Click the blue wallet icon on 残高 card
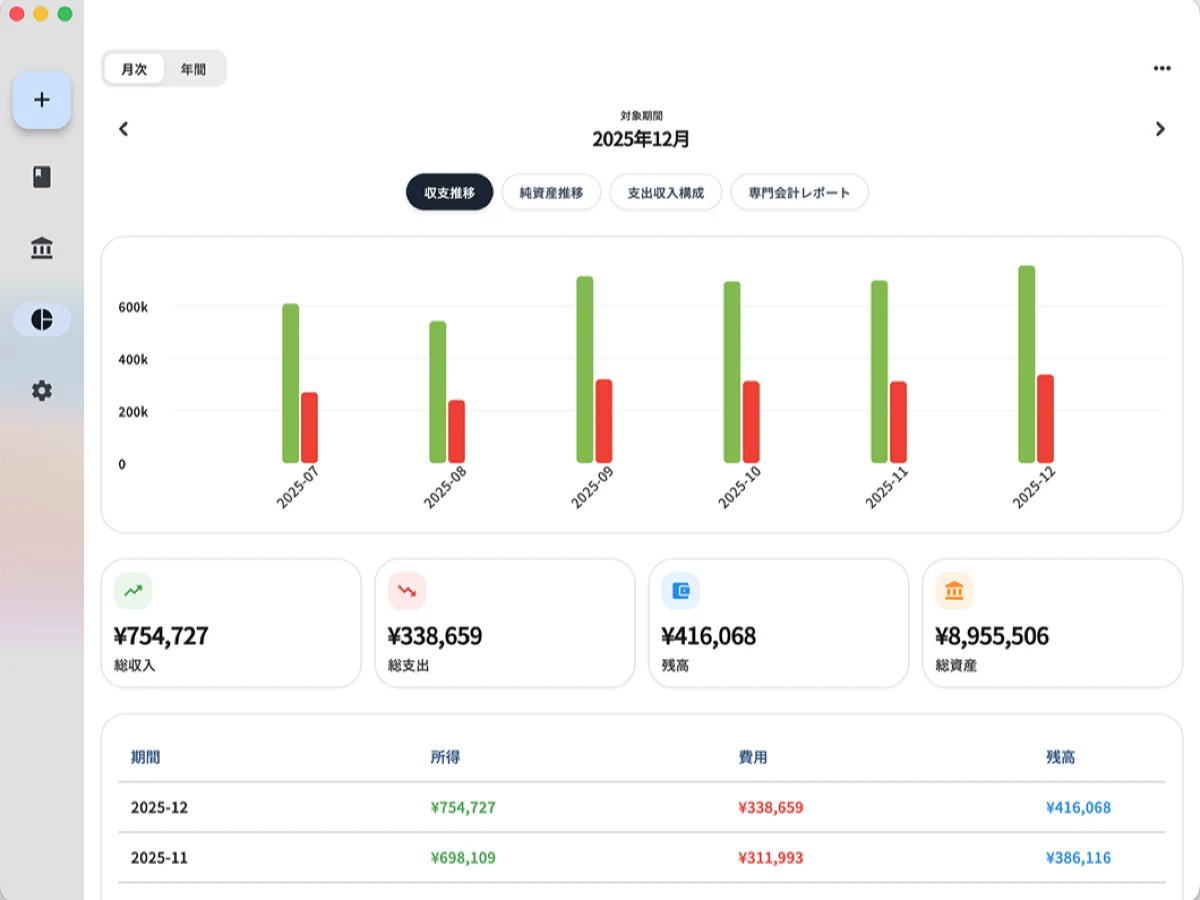This screenshot has width=1200, height=900. point(680,591)
